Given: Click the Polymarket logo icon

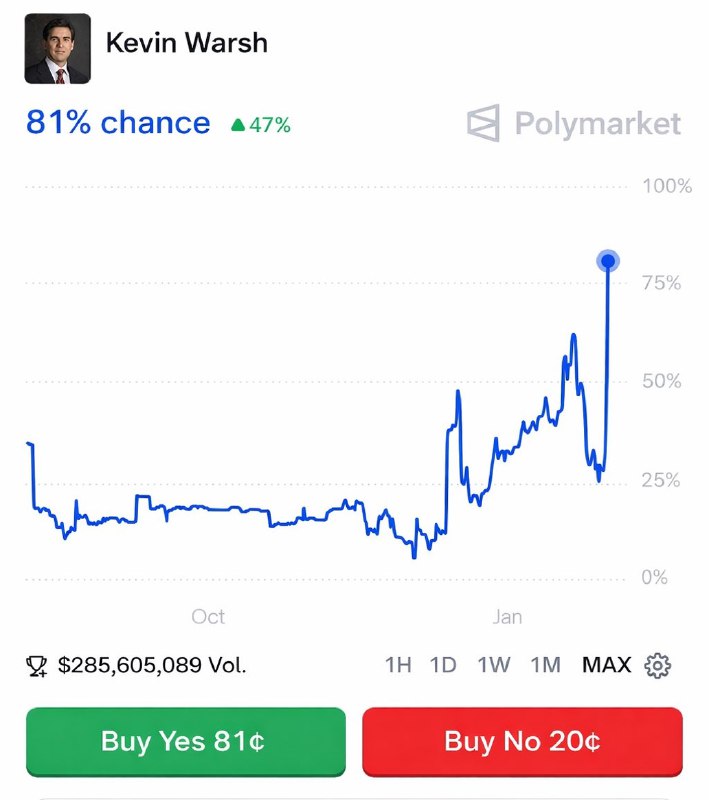Looking at the screenshot, I should (x=484, y=125).
